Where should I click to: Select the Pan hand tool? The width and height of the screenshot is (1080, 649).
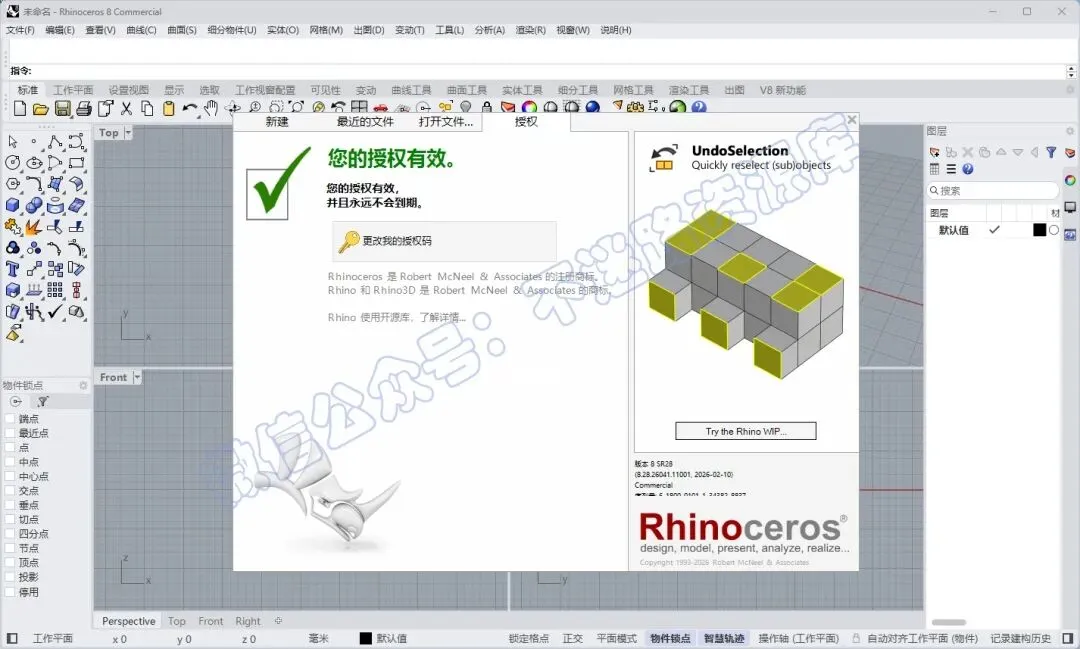[211, 108]
